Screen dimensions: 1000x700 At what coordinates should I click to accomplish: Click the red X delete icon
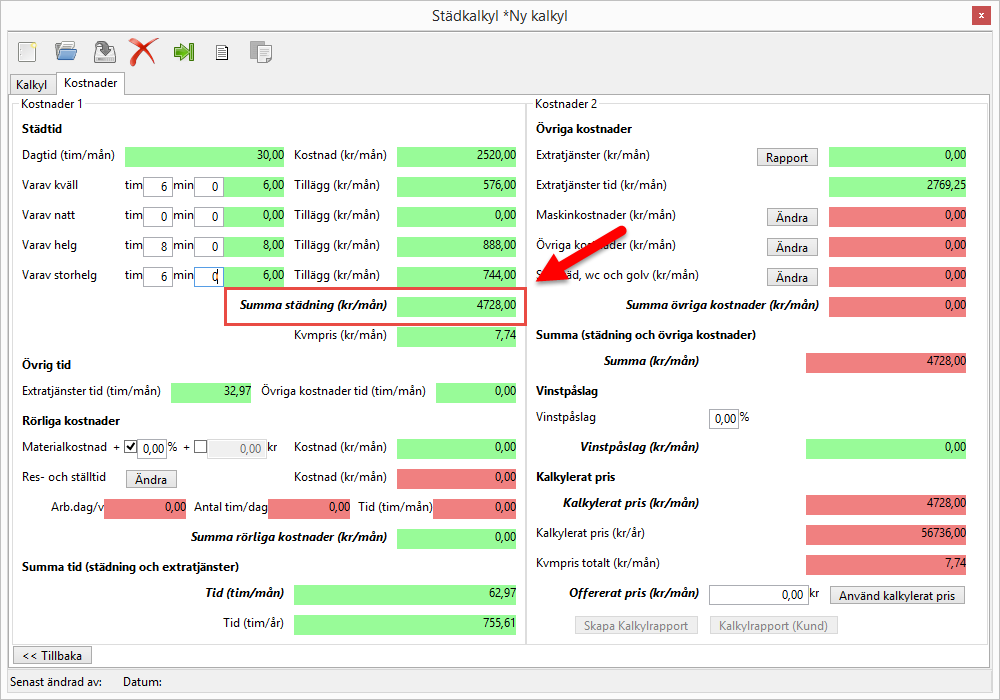point(143,52)
